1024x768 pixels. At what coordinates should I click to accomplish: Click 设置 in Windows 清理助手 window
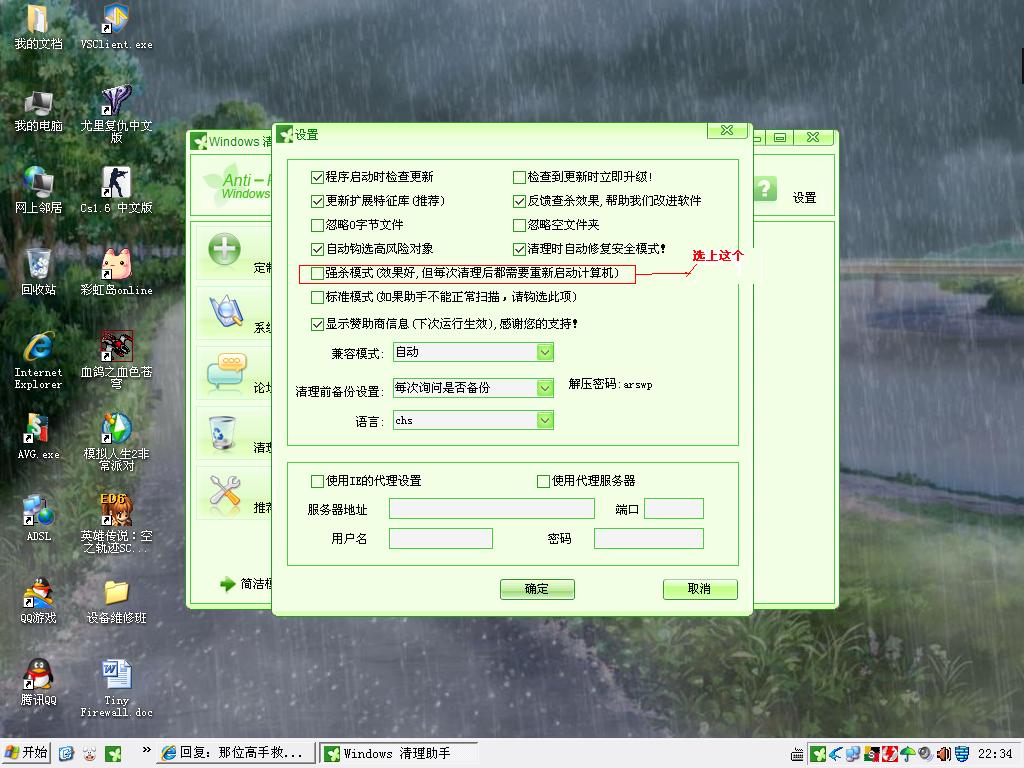coord(804,197)
